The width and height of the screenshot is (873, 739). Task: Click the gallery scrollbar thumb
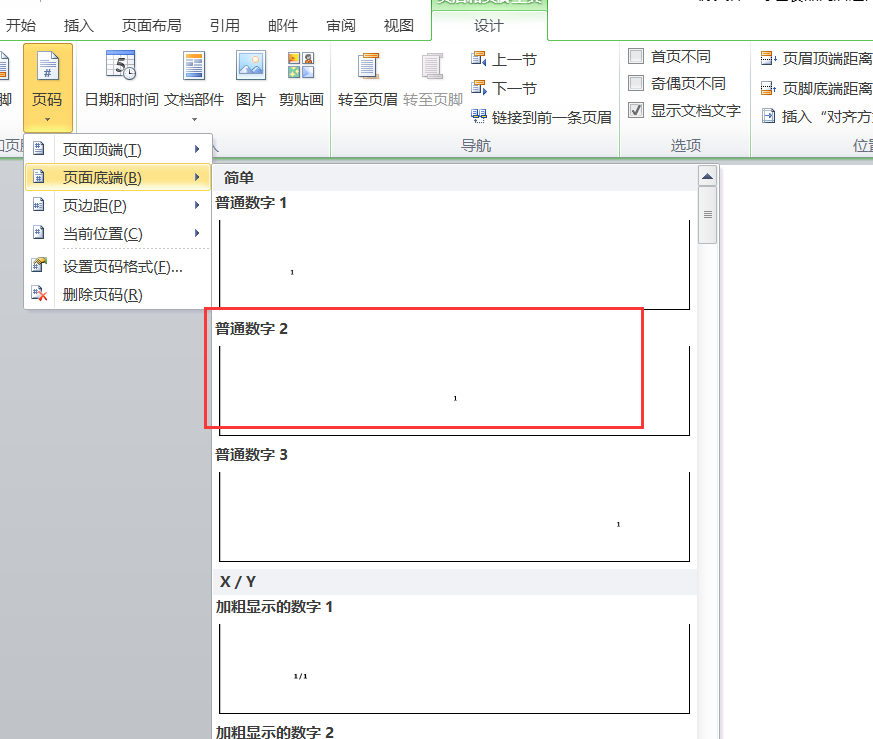707,215
